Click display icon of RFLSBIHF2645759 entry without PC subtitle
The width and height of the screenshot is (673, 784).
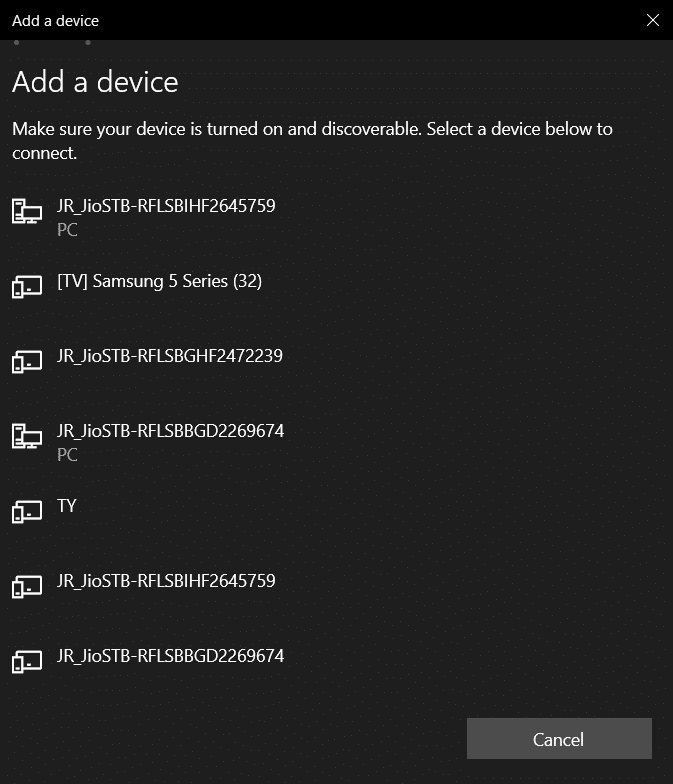pos(27,586)
